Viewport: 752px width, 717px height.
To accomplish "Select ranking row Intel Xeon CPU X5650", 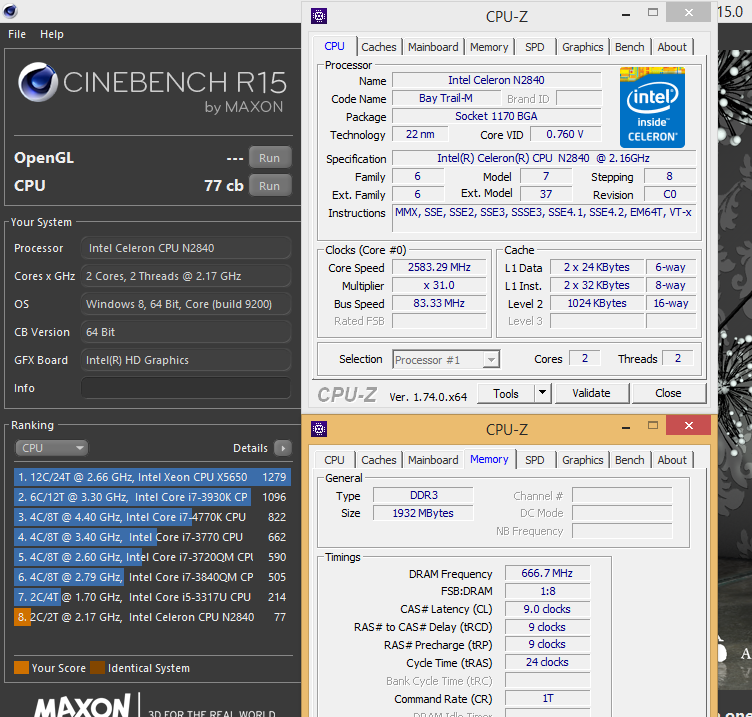I will tap(152, 477).
